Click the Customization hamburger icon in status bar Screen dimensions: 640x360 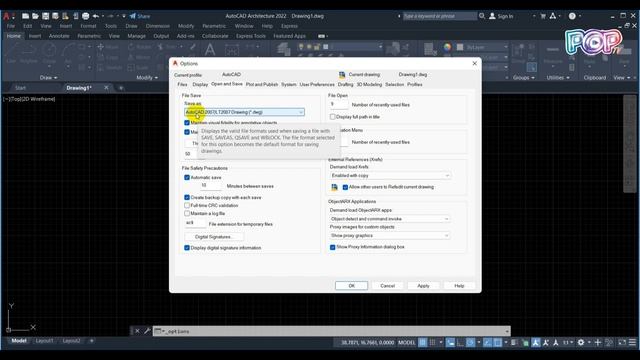tap(632, 342)
